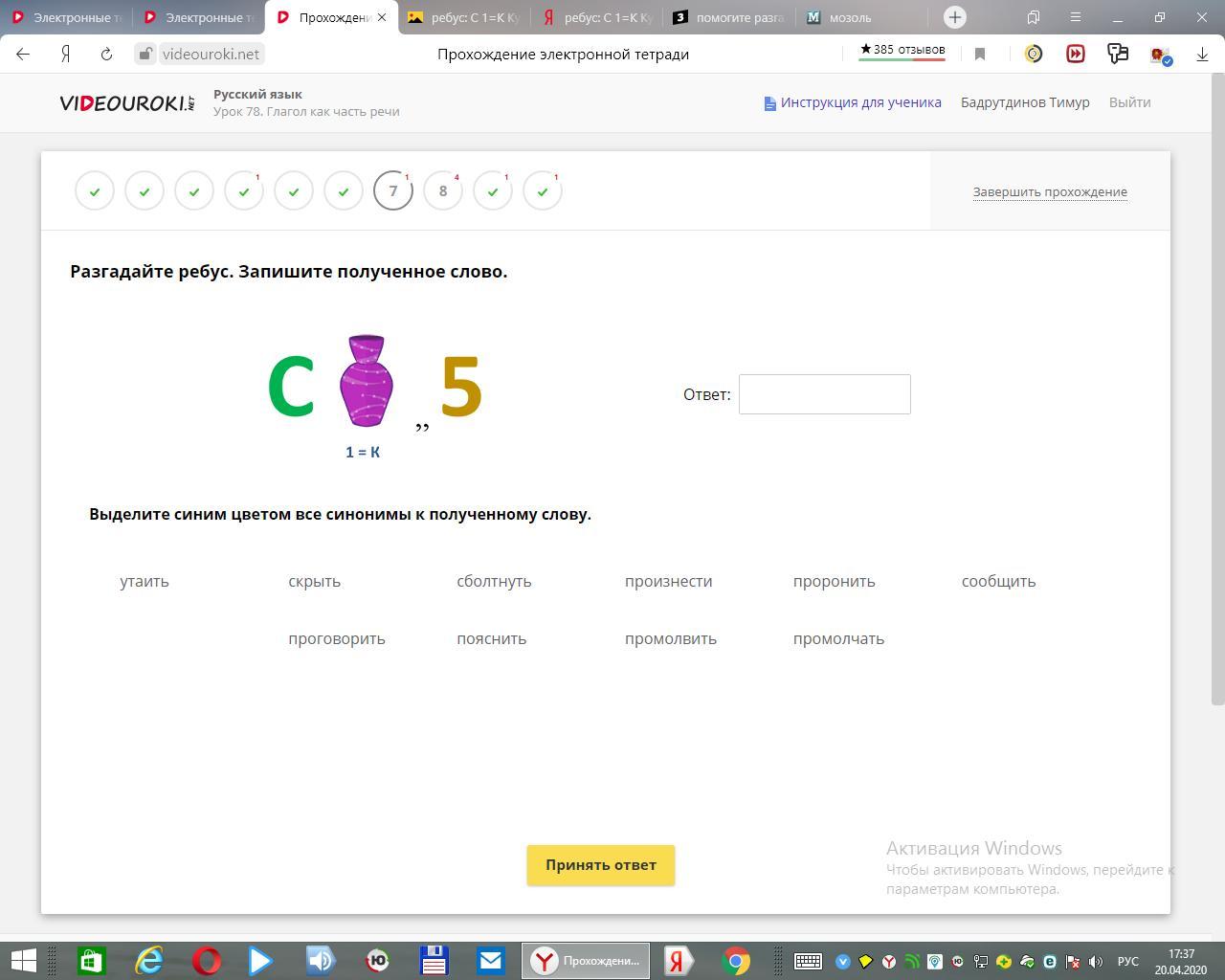Open the red Я Yandex taskbar app
The height and width of the screenshot is (980, 1225).
pyautogui.click(x=678, y=960)
